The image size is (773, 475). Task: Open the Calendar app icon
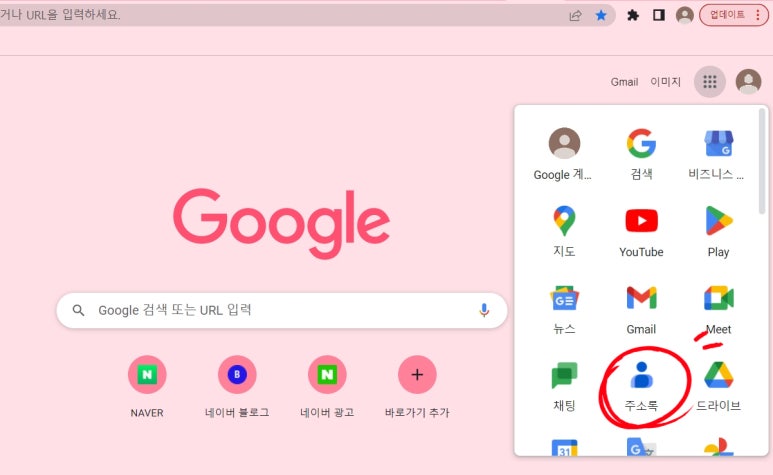point(564,447)
